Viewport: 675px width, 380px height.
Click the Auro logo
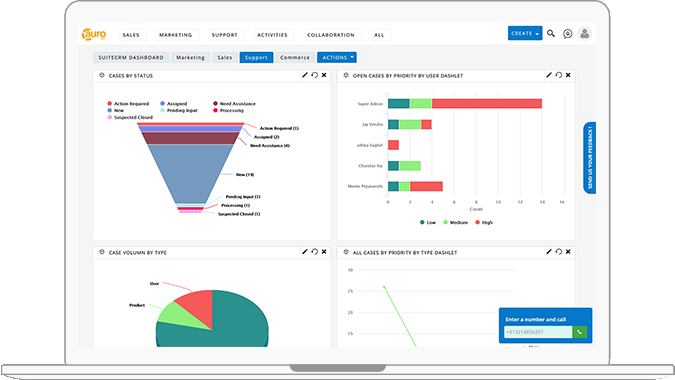(x=94, y=34)
